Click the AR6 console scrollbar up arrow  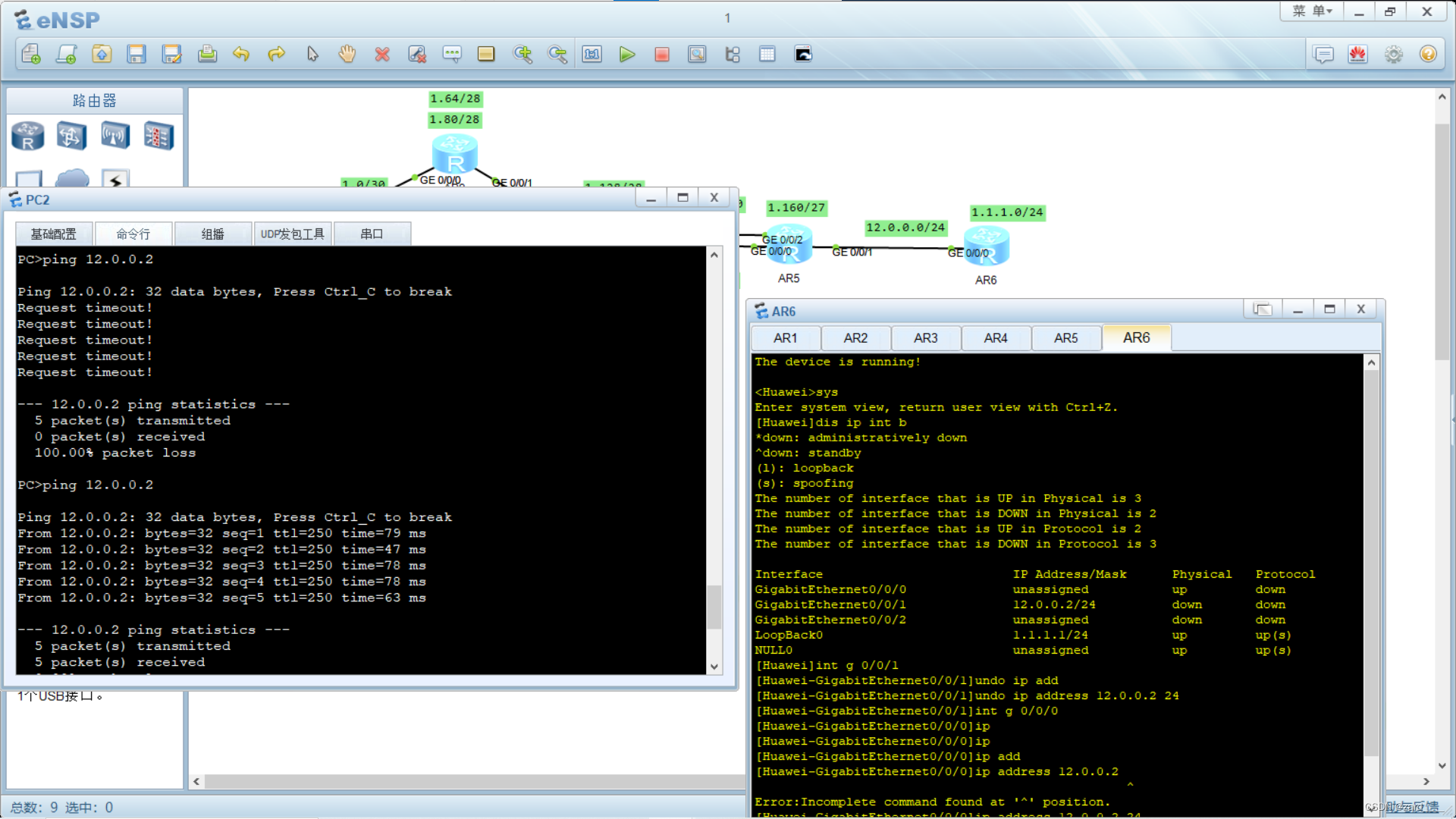tap(1371, 363)
